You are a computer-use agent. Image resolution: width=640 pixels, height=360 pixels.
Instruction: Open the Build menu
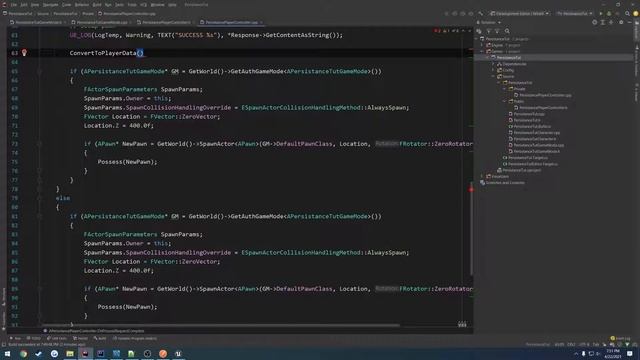pos(97,4)
